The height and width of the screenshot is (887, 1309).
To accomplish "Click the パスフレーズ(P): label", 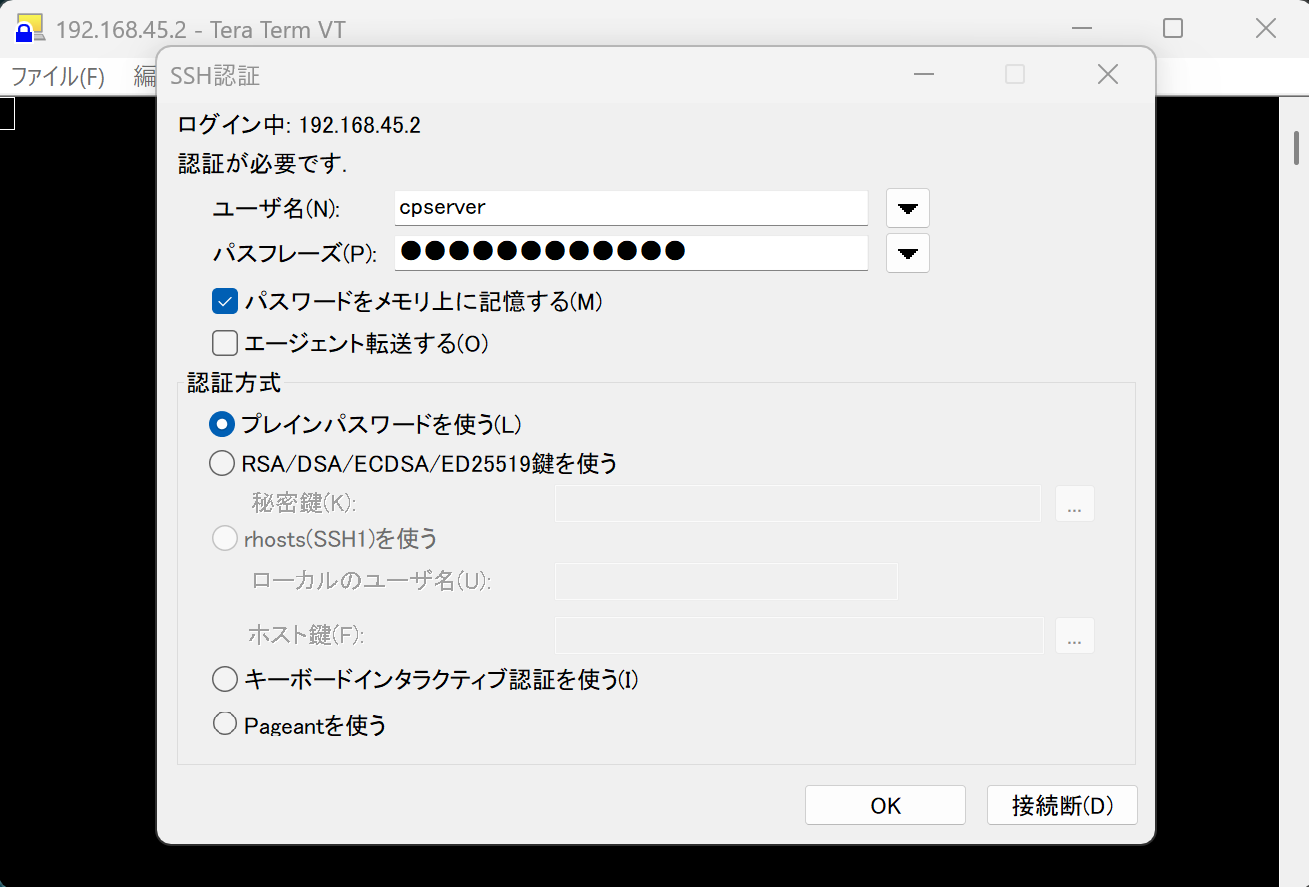I will pos(295,253).
